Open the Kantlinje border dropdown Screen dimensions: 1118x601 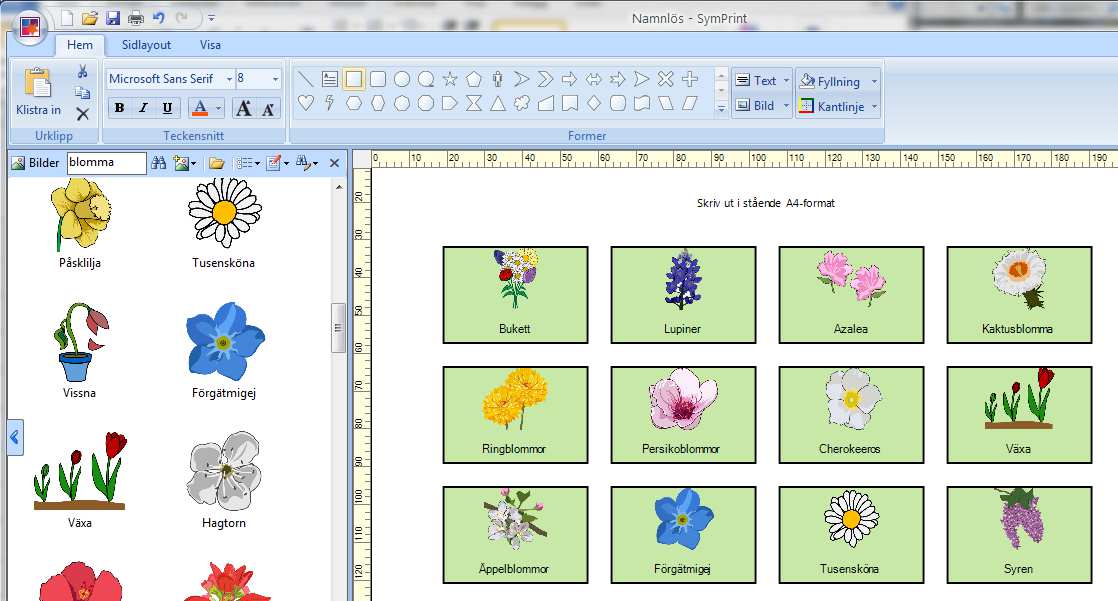click(x=874, y=107)
